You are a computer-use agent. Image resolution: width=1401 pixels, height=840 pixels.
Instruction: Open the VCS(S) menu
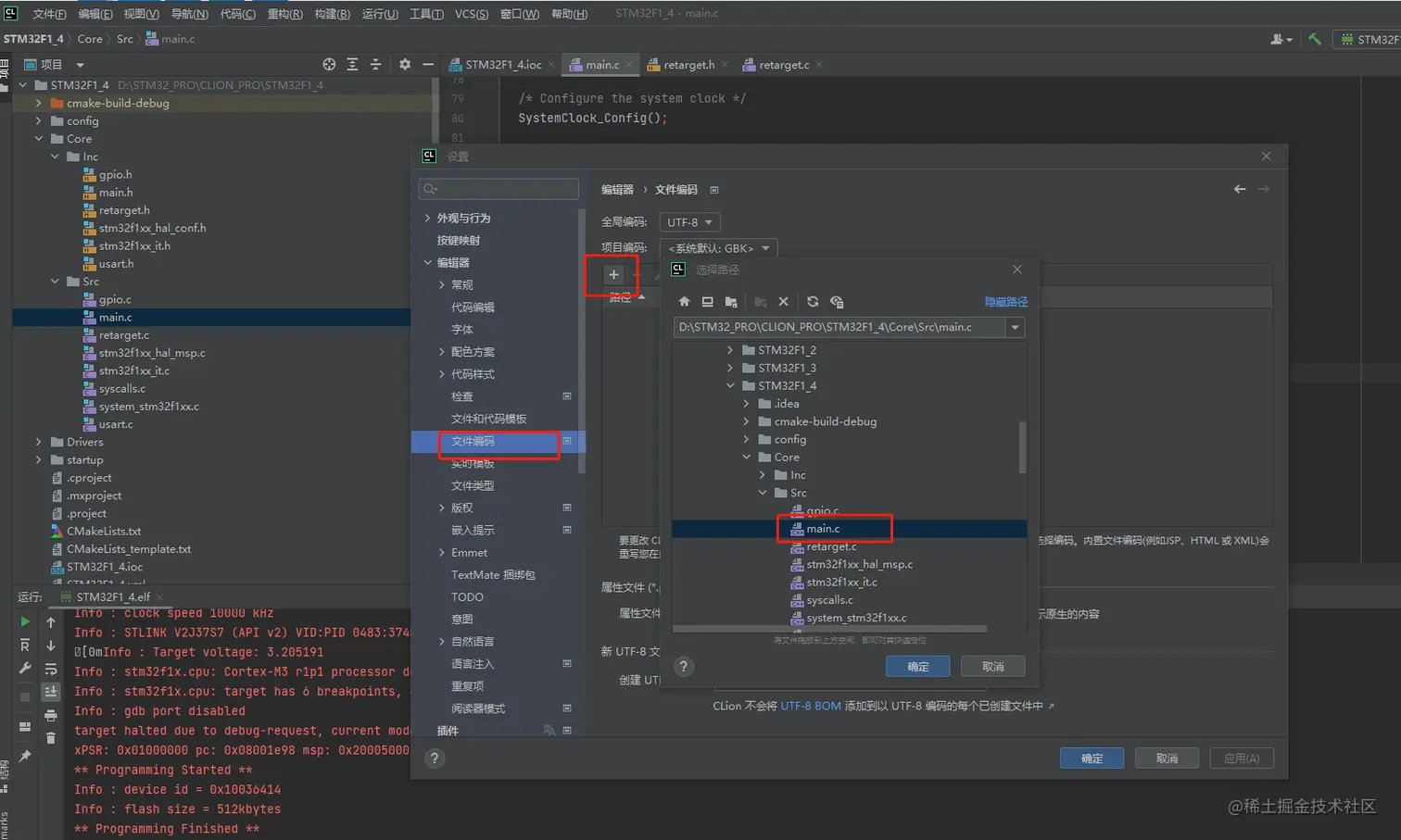click(x=472, y=14)
